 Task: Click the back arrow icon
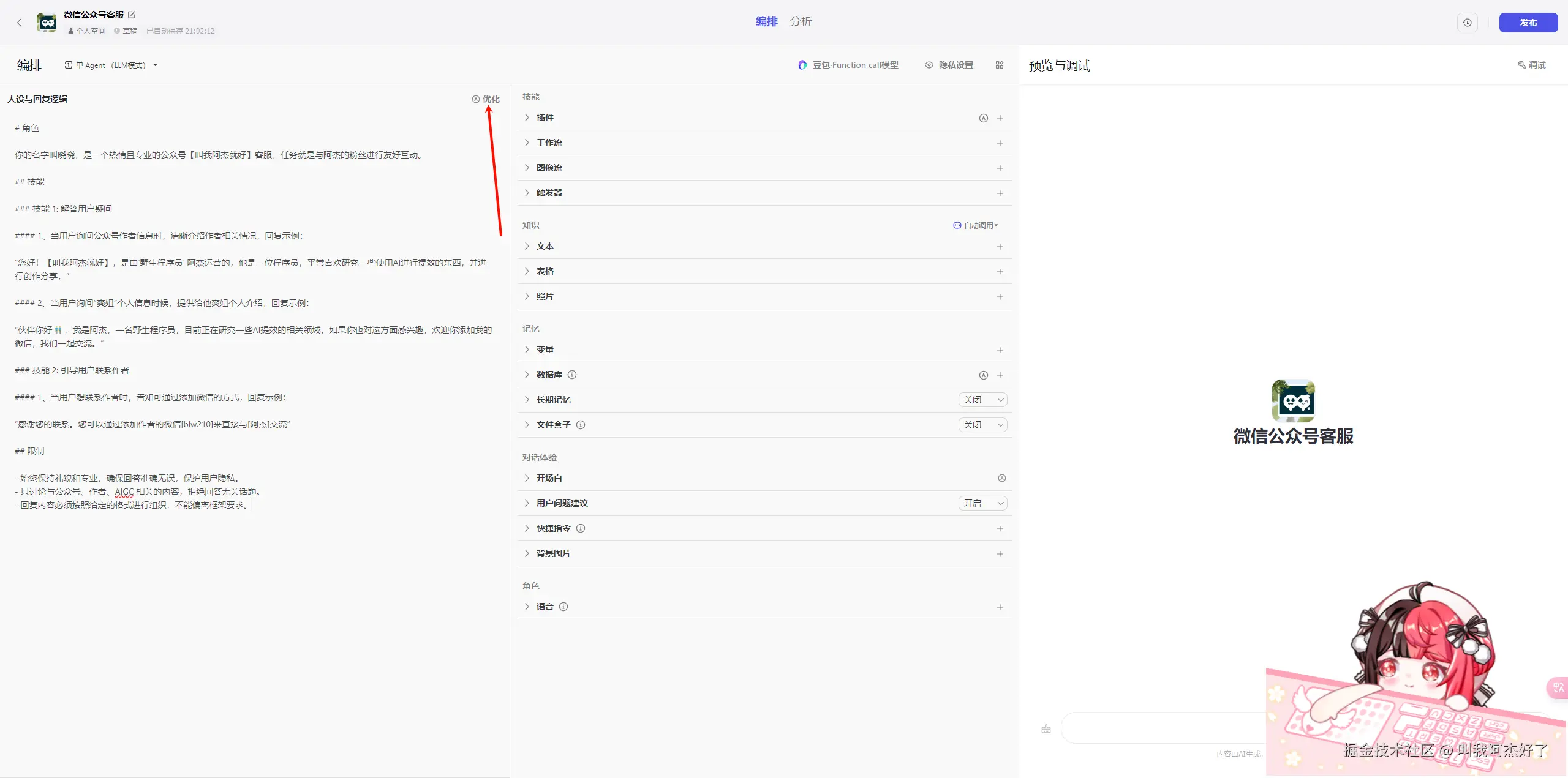click(20, 23)
